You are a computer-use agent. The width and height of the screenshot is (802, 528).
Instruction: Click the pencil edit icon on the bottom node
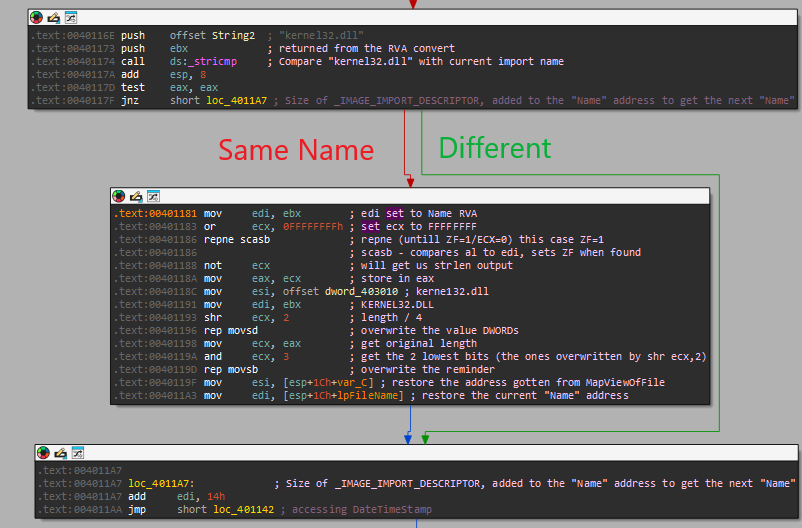(61, 452)
